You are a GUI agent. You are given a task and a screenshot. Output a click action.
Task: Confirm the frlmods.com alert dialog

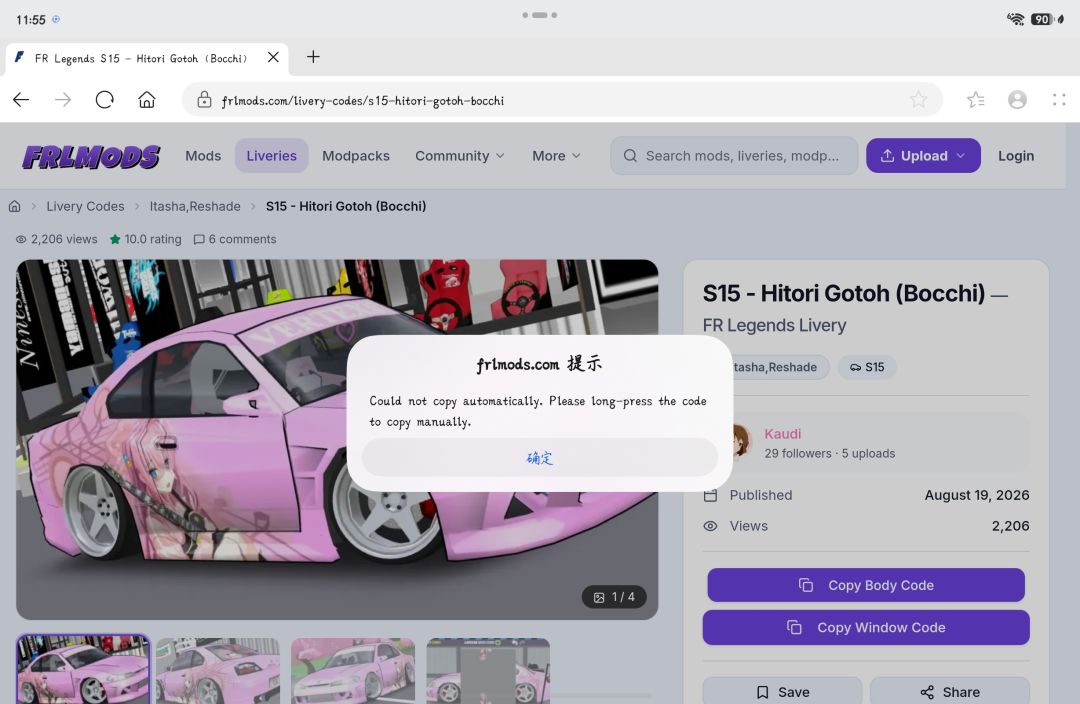pos(539,457)
